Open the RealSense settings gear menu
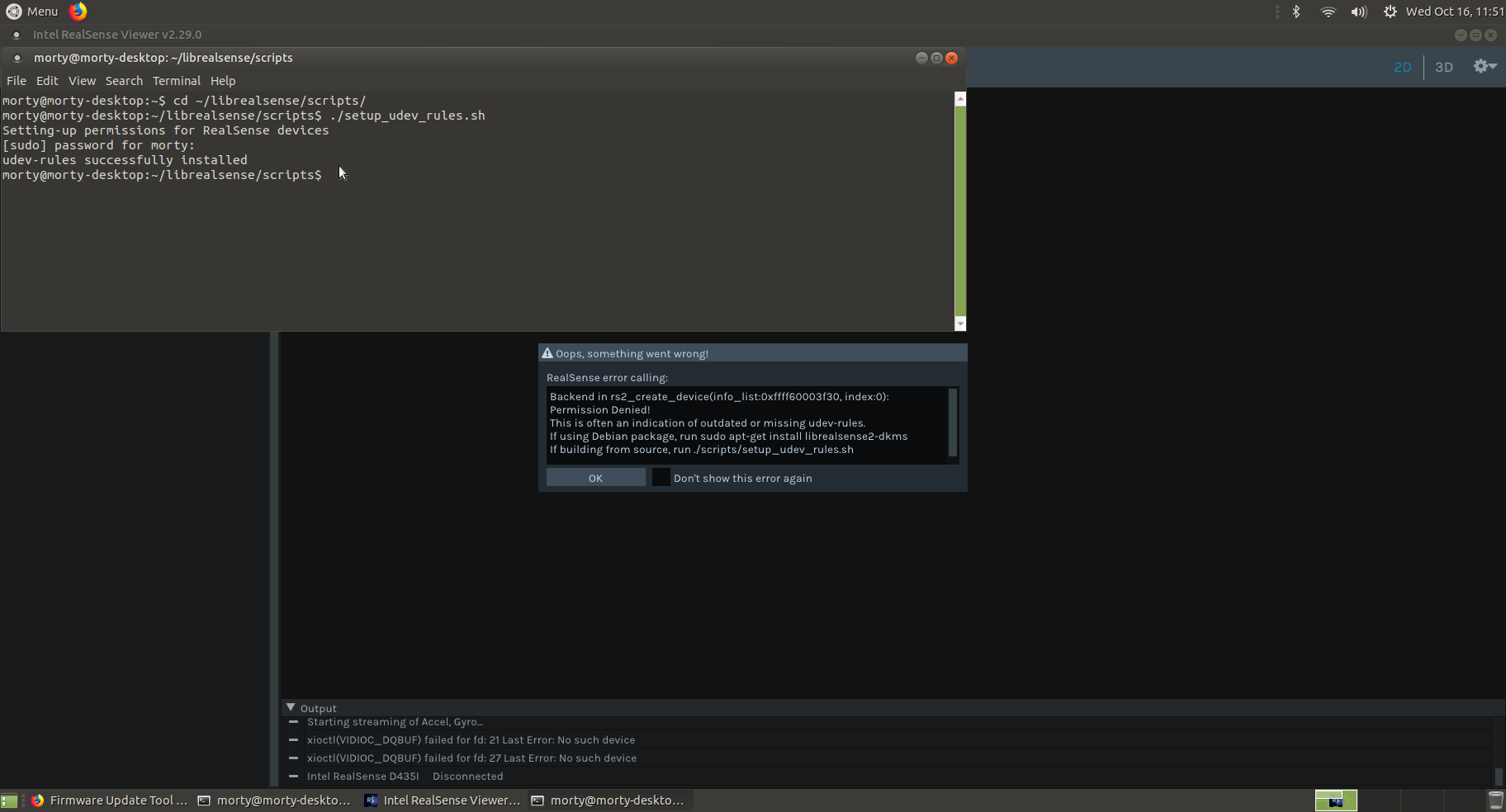The image size is (1506, 812). click(1483, 67)
